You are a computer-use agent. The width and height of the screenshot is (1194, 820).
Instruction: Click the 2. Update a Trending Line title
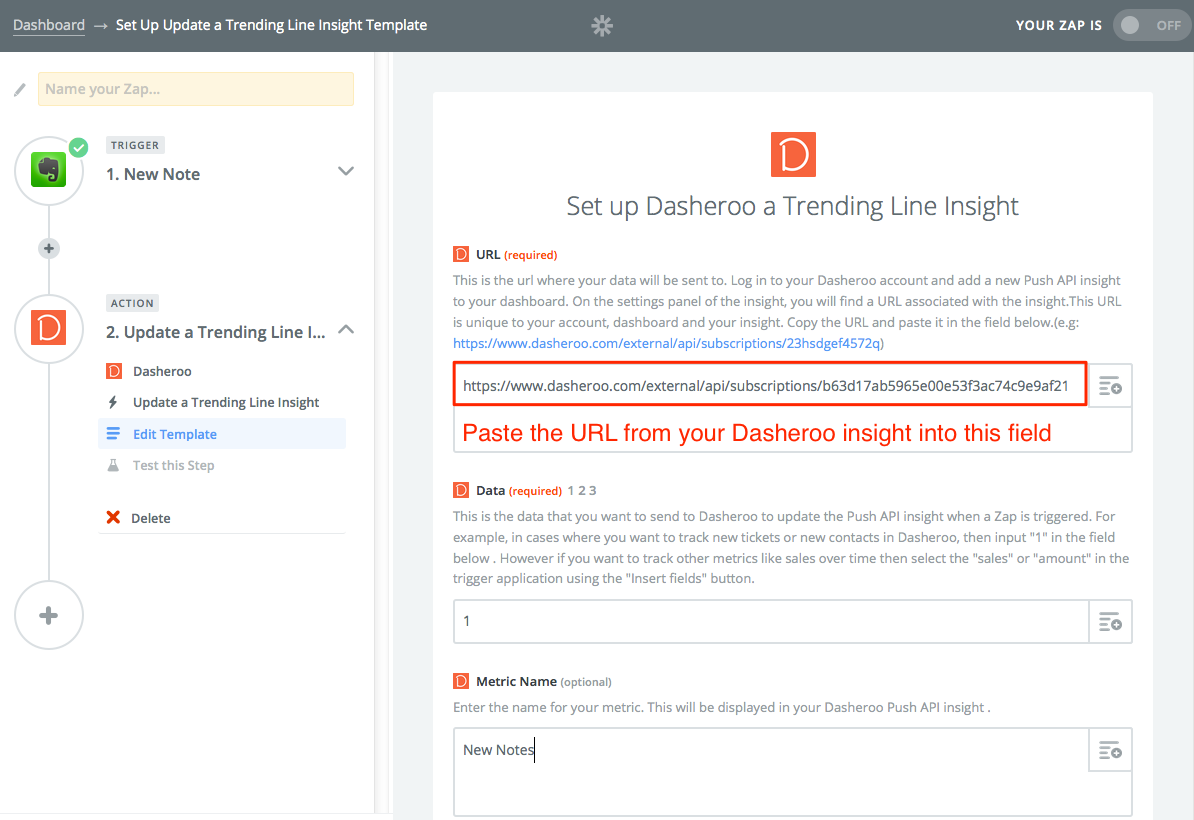(x=215, y=333)
